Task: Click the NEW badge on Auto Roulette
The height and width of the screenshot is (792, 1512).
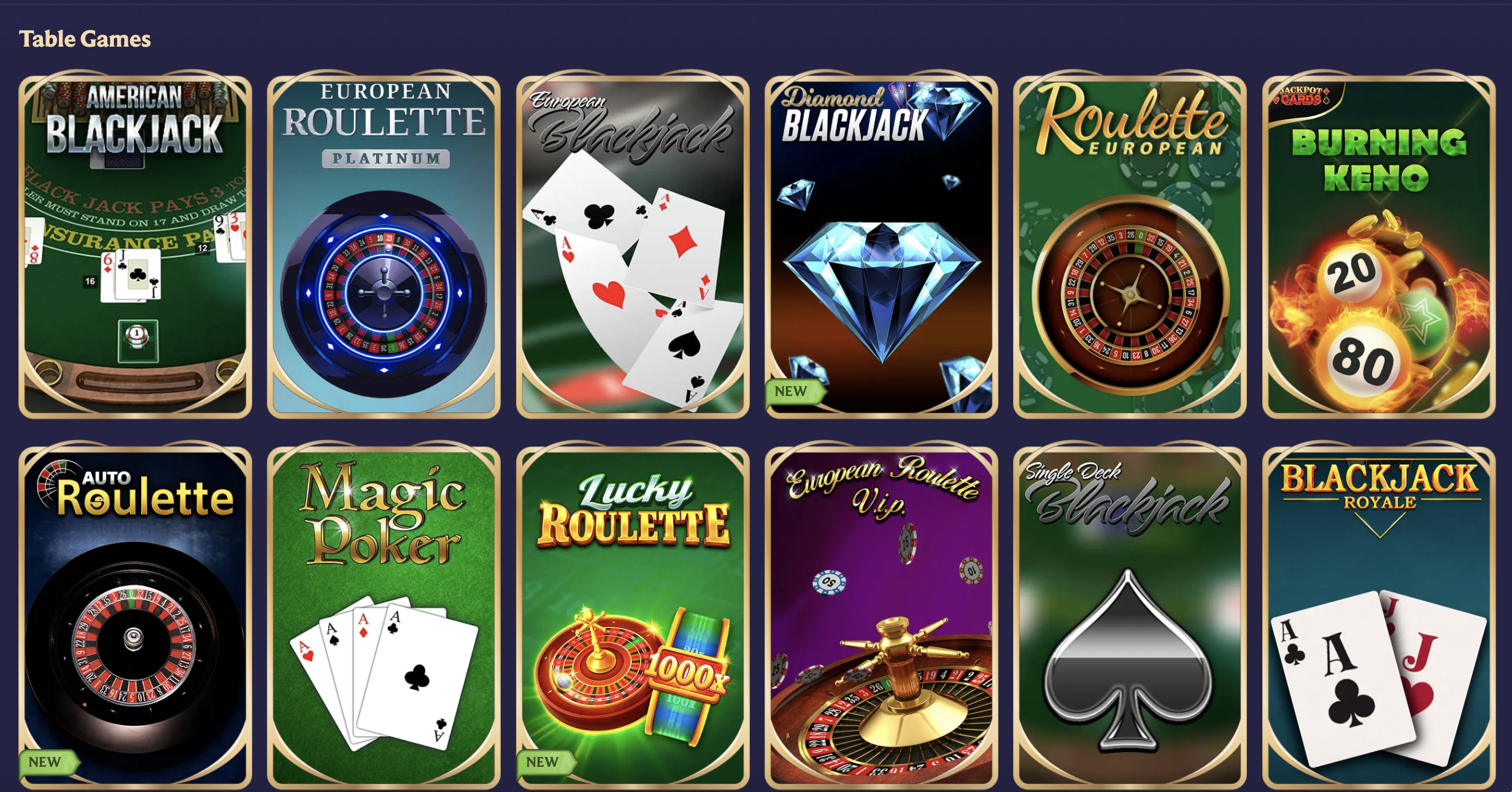Action: click(x=48, y=763)
